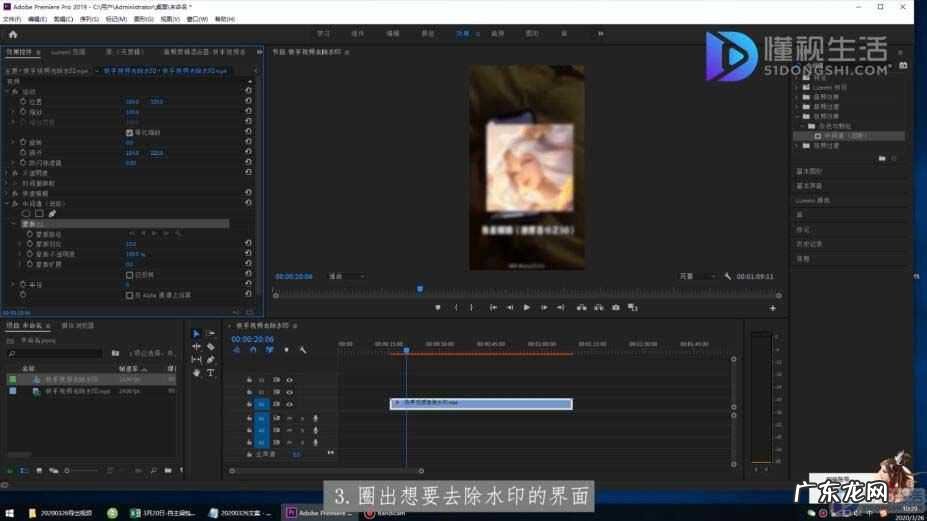This screenshot has height=521, width=927.
Task: Toggle the eye icon on the top video track
Action: 290,380
